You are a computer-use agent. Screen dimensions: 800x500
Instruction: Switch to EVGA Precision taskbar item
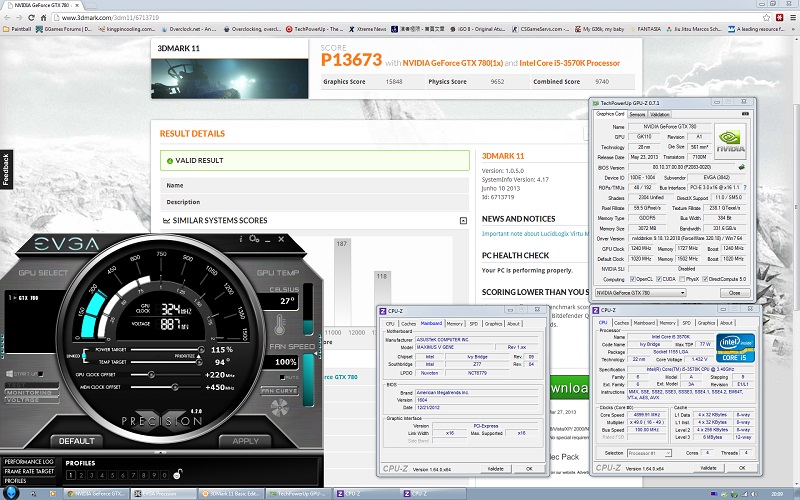pos(163,493)
